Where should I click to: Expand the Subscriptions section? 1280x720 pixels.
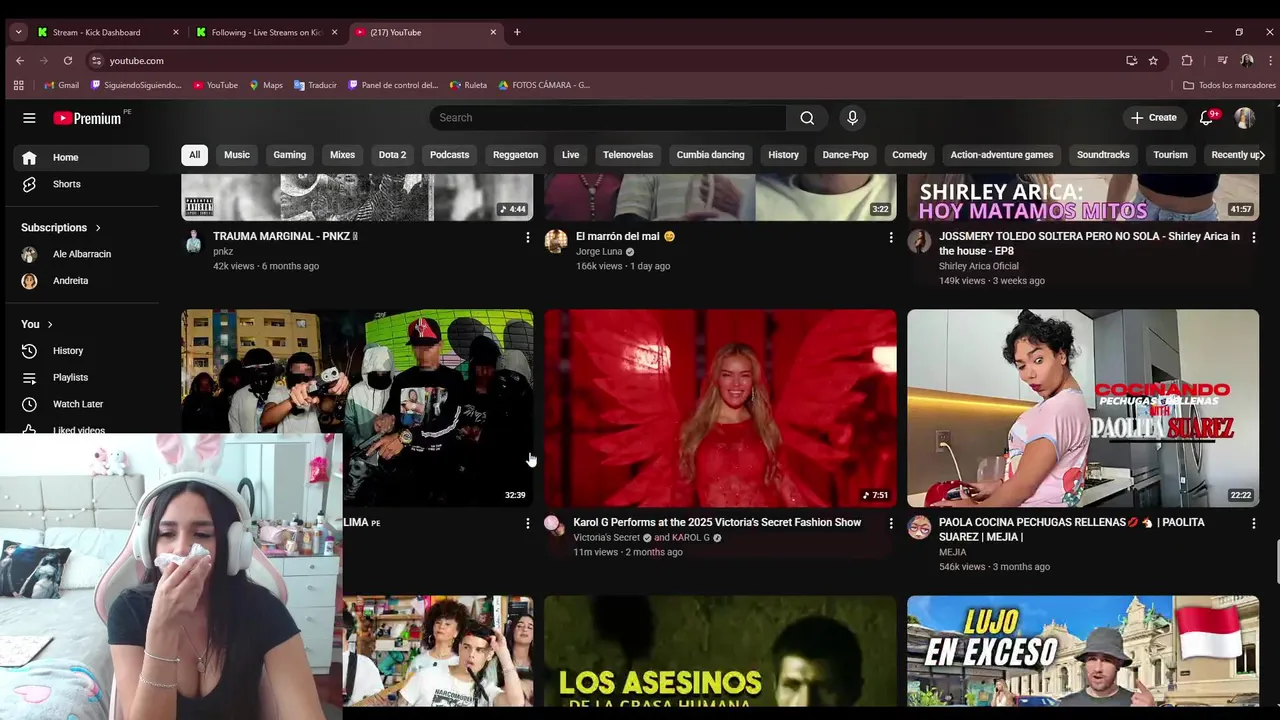coord(61,228)
